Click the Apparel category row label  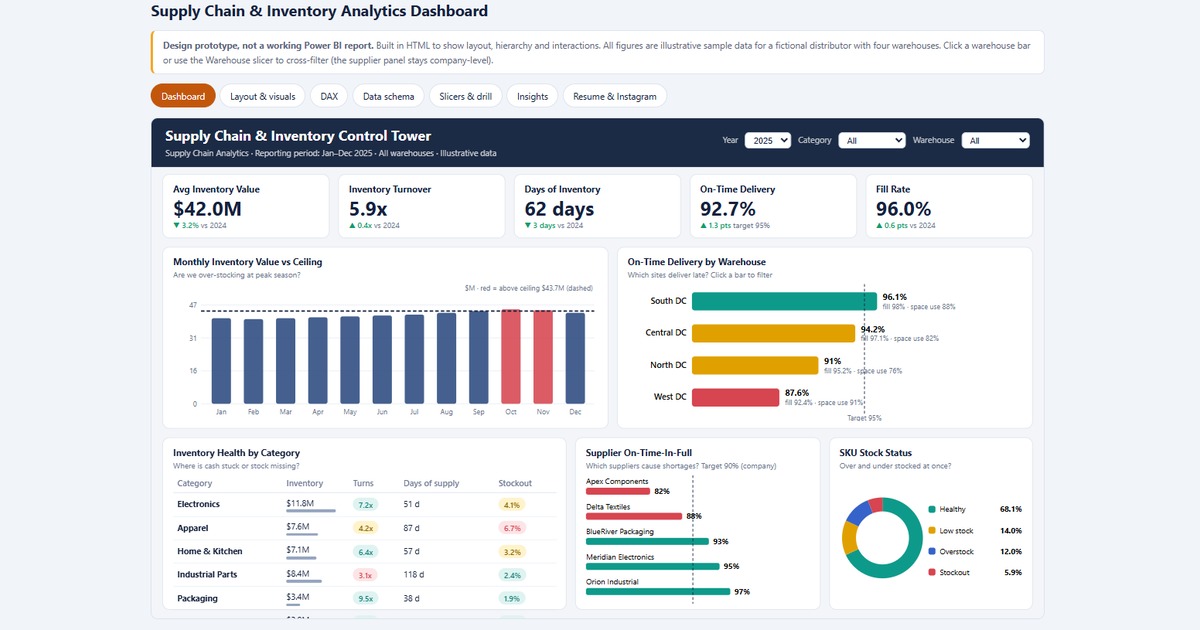(x=192, y=527)
